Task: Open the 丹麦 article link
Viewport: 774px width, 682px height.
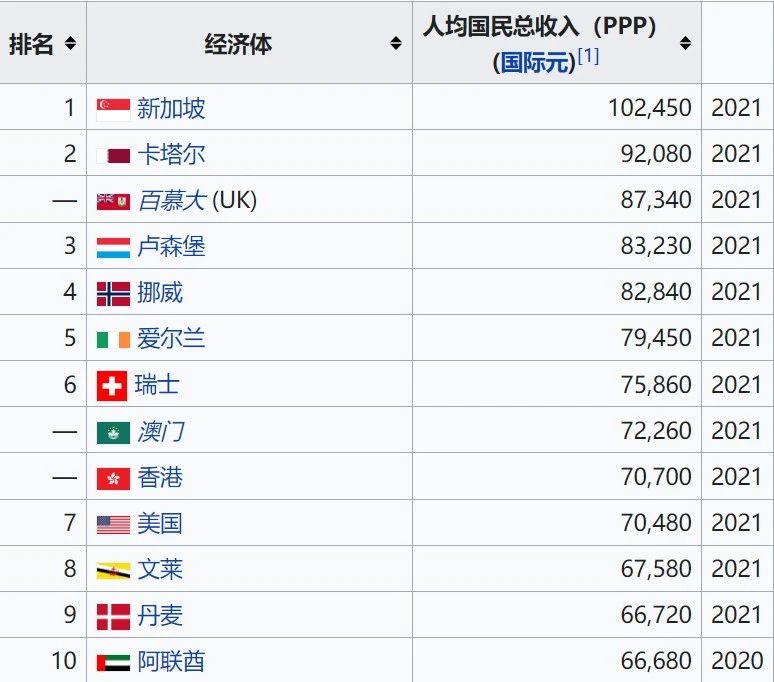Action: [160, 615]
